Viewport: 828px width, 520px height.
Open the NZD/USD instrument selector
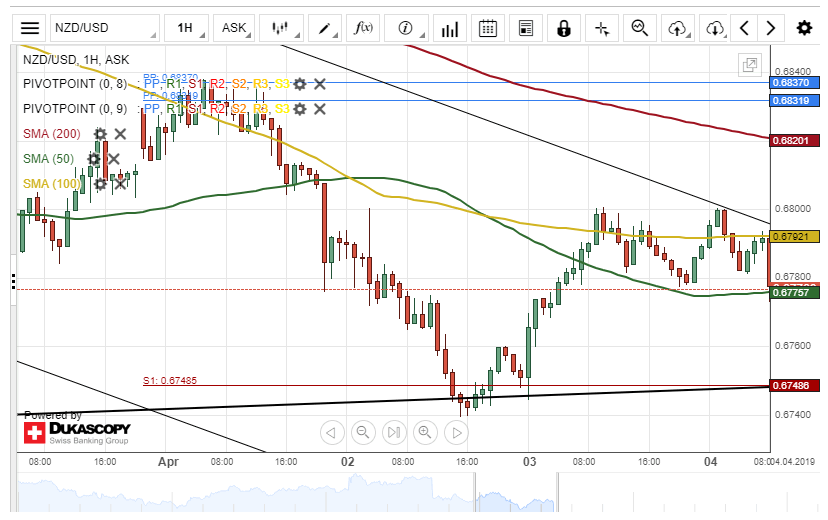pyautogui.click(x=105, y=28)
